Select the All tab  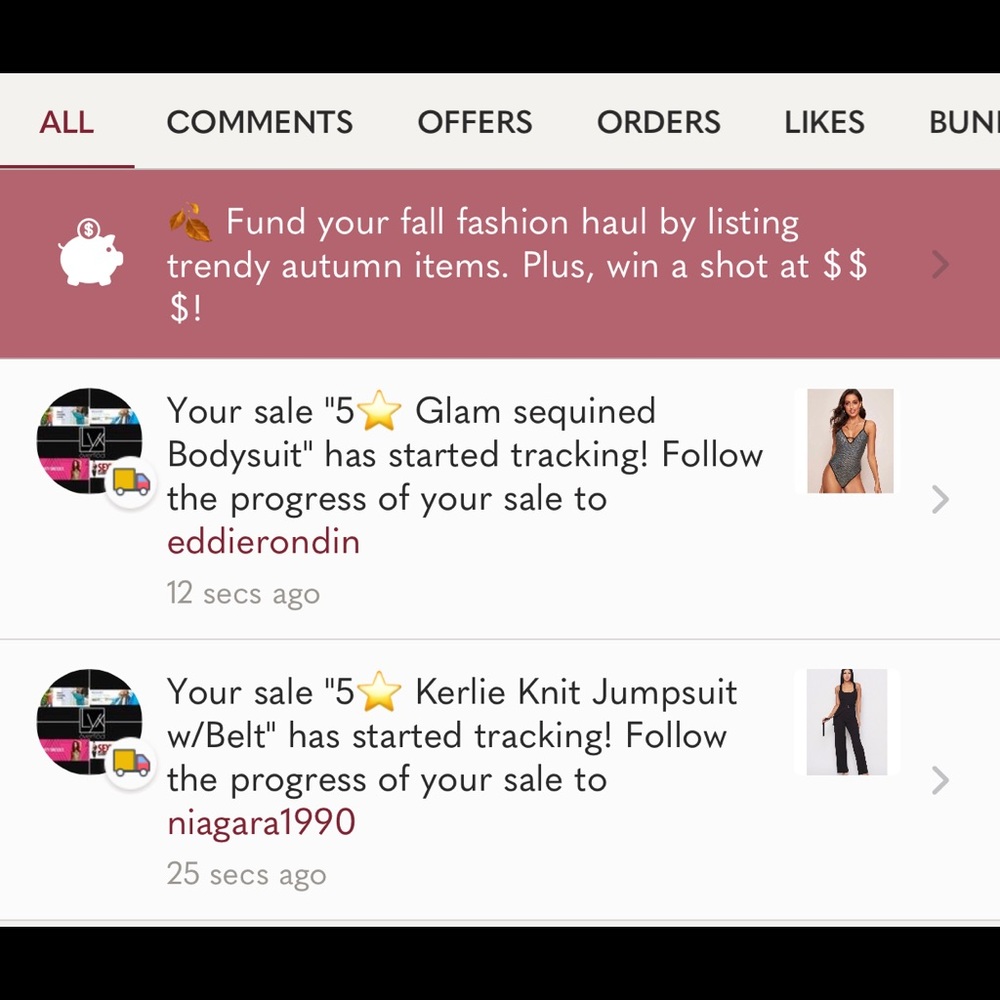[x=66, y=122]
